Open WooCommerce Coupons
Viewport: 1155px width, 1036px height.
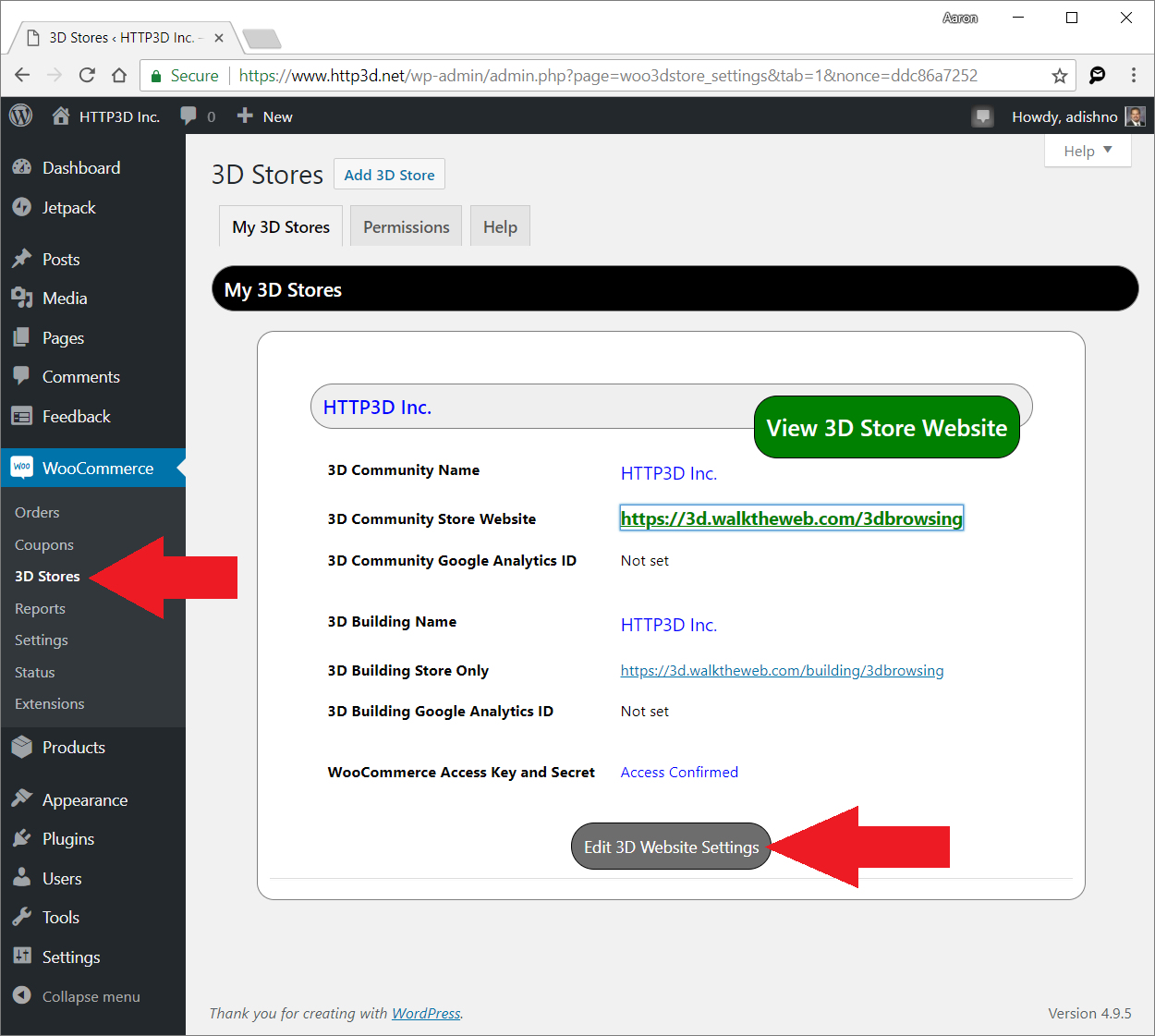tap(44, 544)
